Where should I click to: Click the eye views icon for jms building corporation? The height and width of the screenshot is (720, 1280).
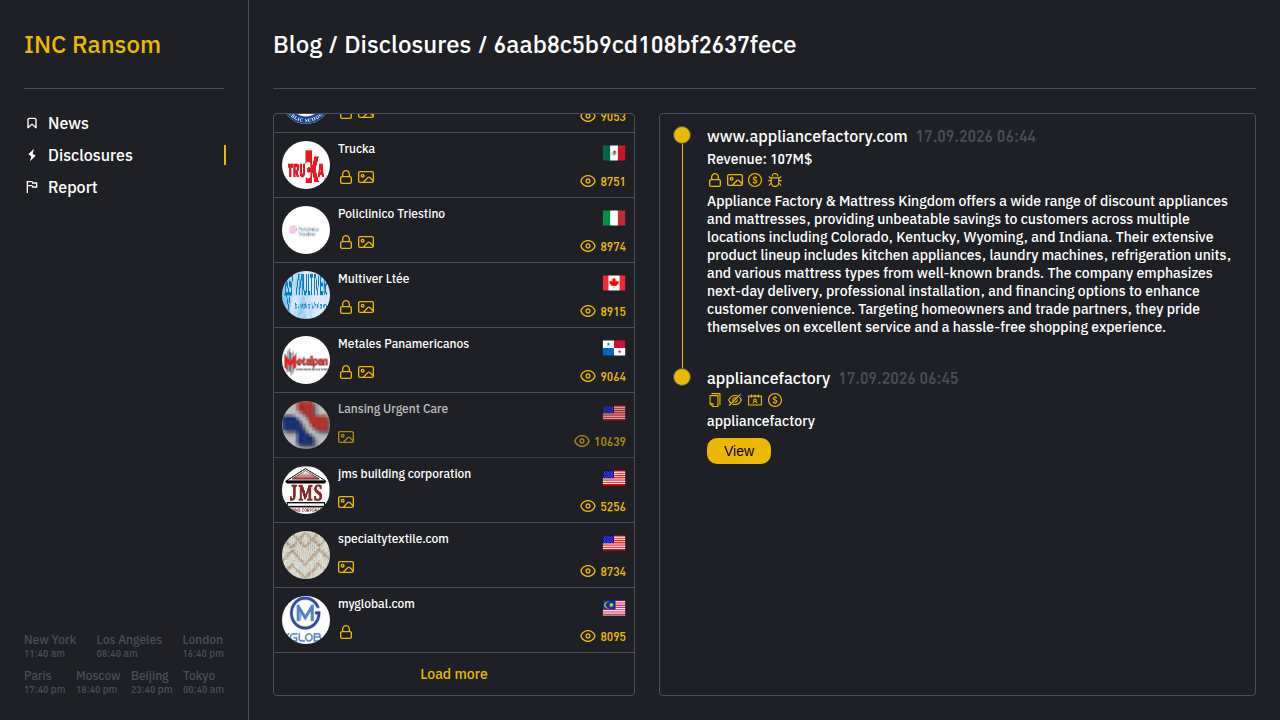pos(588,506)
